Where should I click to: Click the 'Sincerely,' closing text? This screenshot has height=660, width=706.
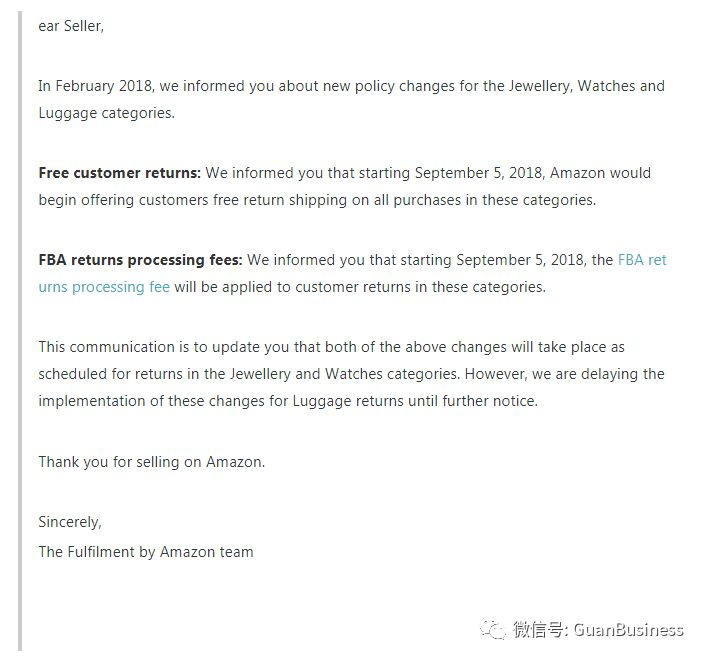pos(70,522)
